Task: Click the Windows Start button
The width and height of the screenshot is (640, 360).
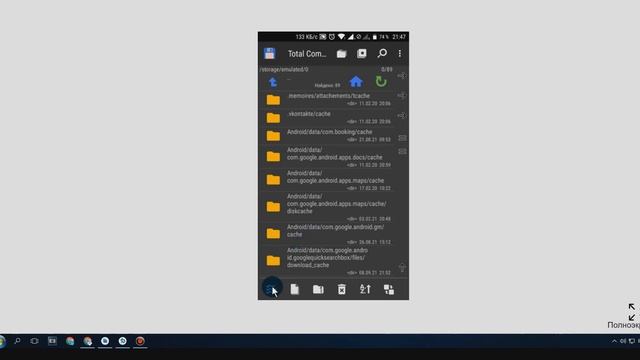Action: point(2,341)
